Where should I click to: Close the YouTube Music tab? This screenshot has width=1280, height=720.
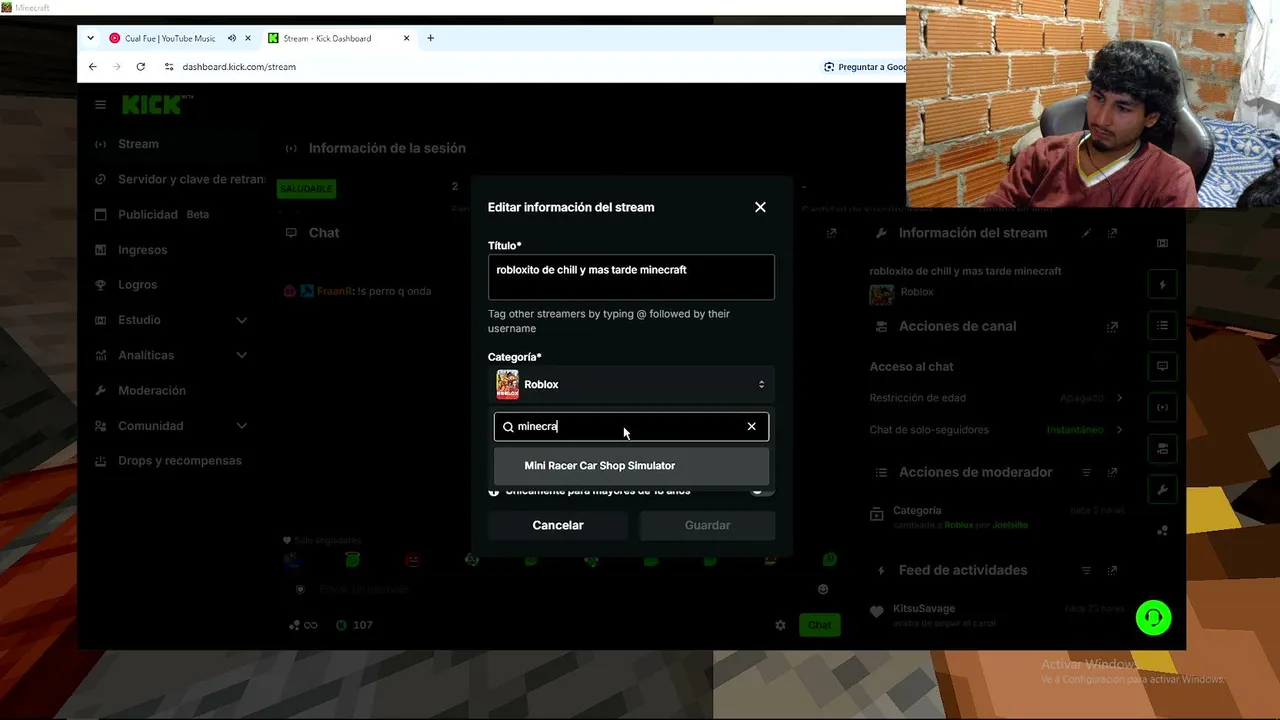(x=248, y=38)
